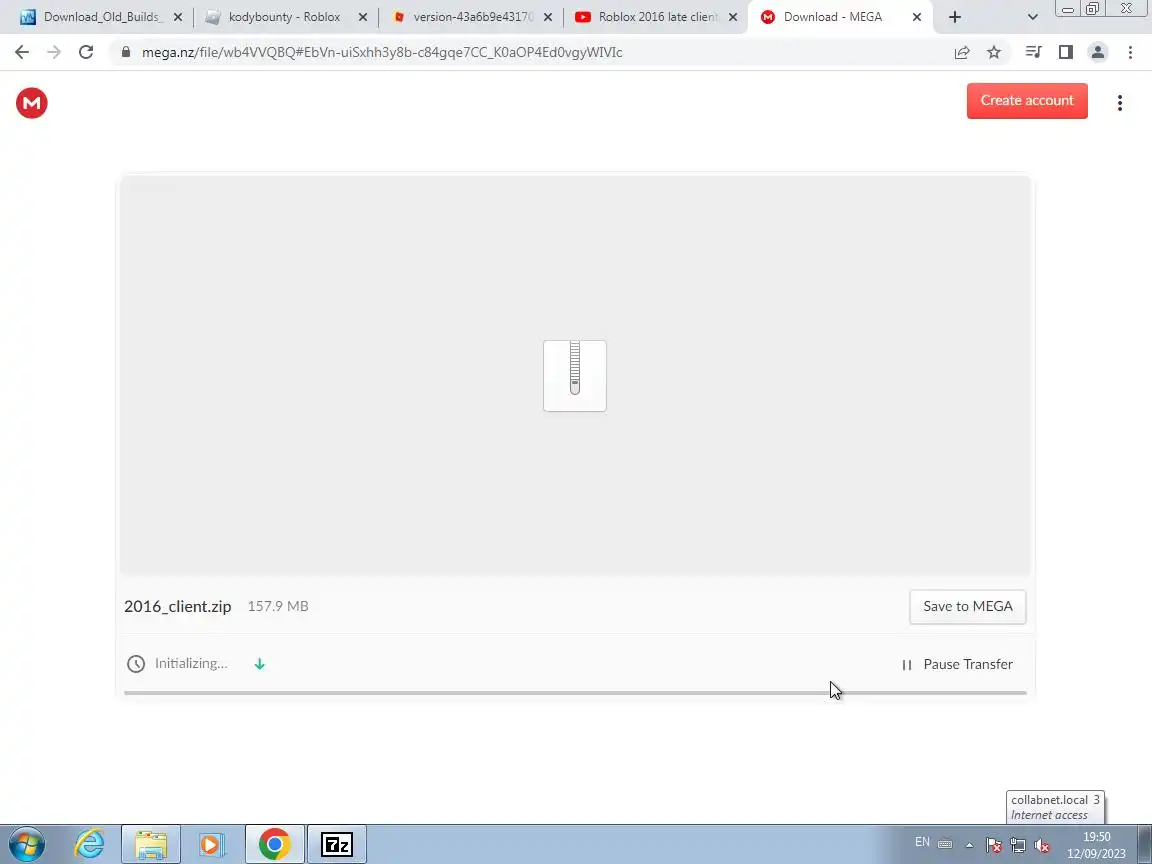Open Chrome three-dot menu
The image size is (1152, 864).
(1130, 52)
